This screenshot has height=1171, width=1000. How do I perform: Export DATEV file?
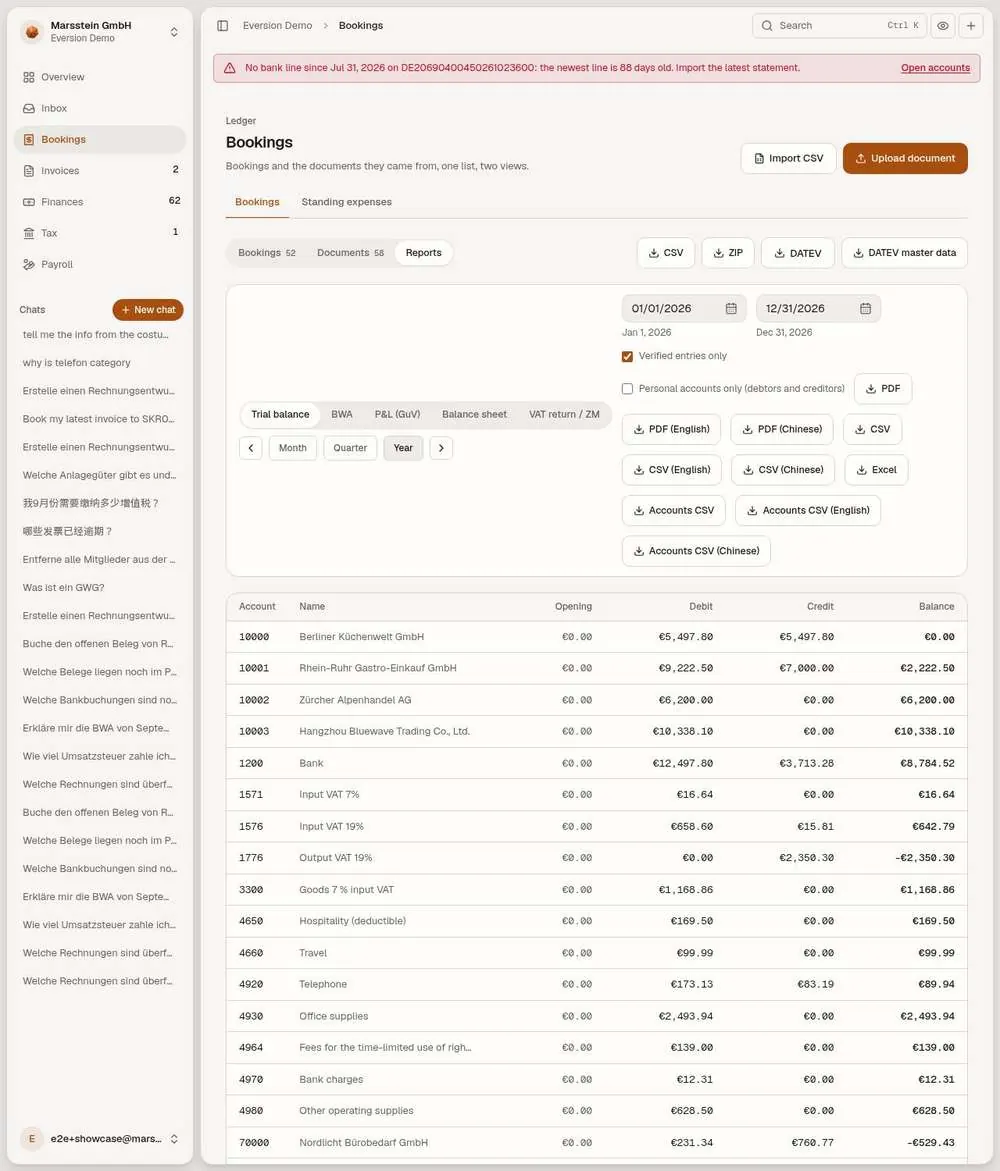(x=798, y=253)
